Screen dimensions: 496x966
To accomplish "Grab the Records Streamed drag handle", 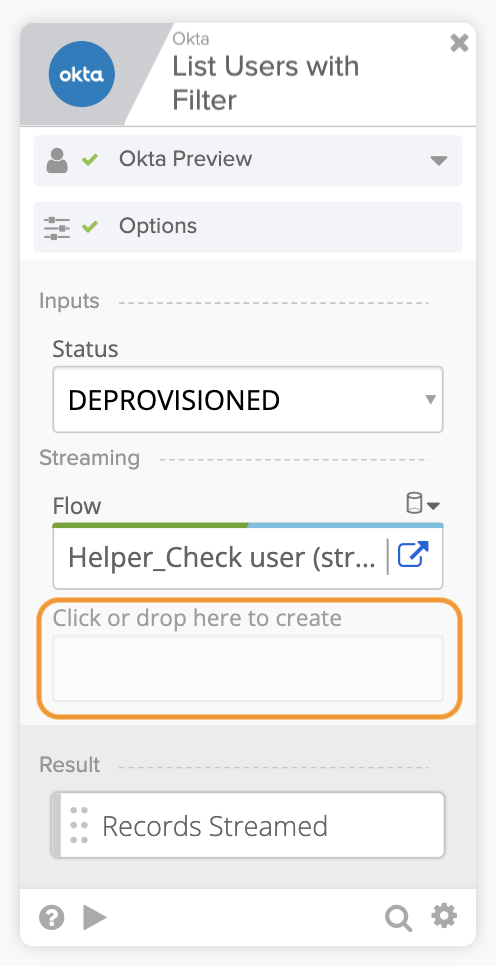I will (x=79, y=825).
